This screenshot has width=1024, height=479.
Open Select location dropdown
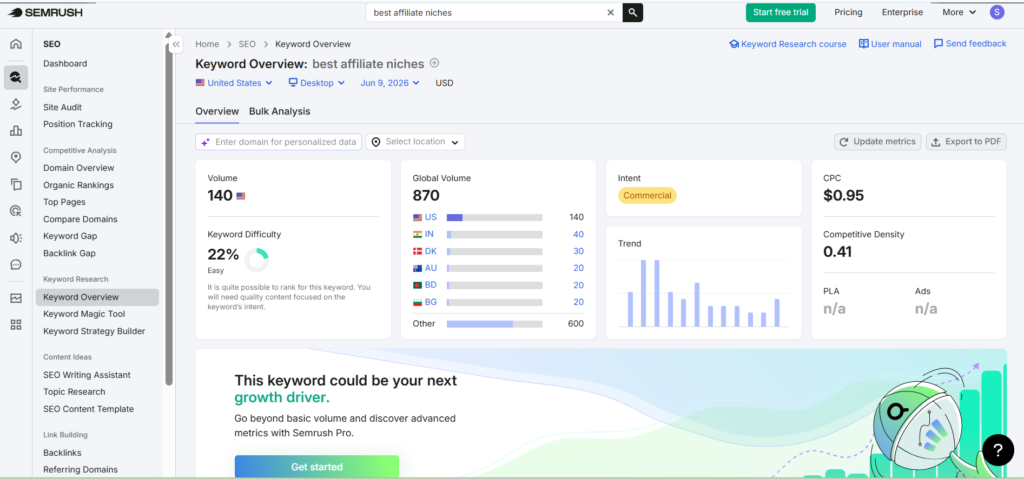[x=415, y=142]
